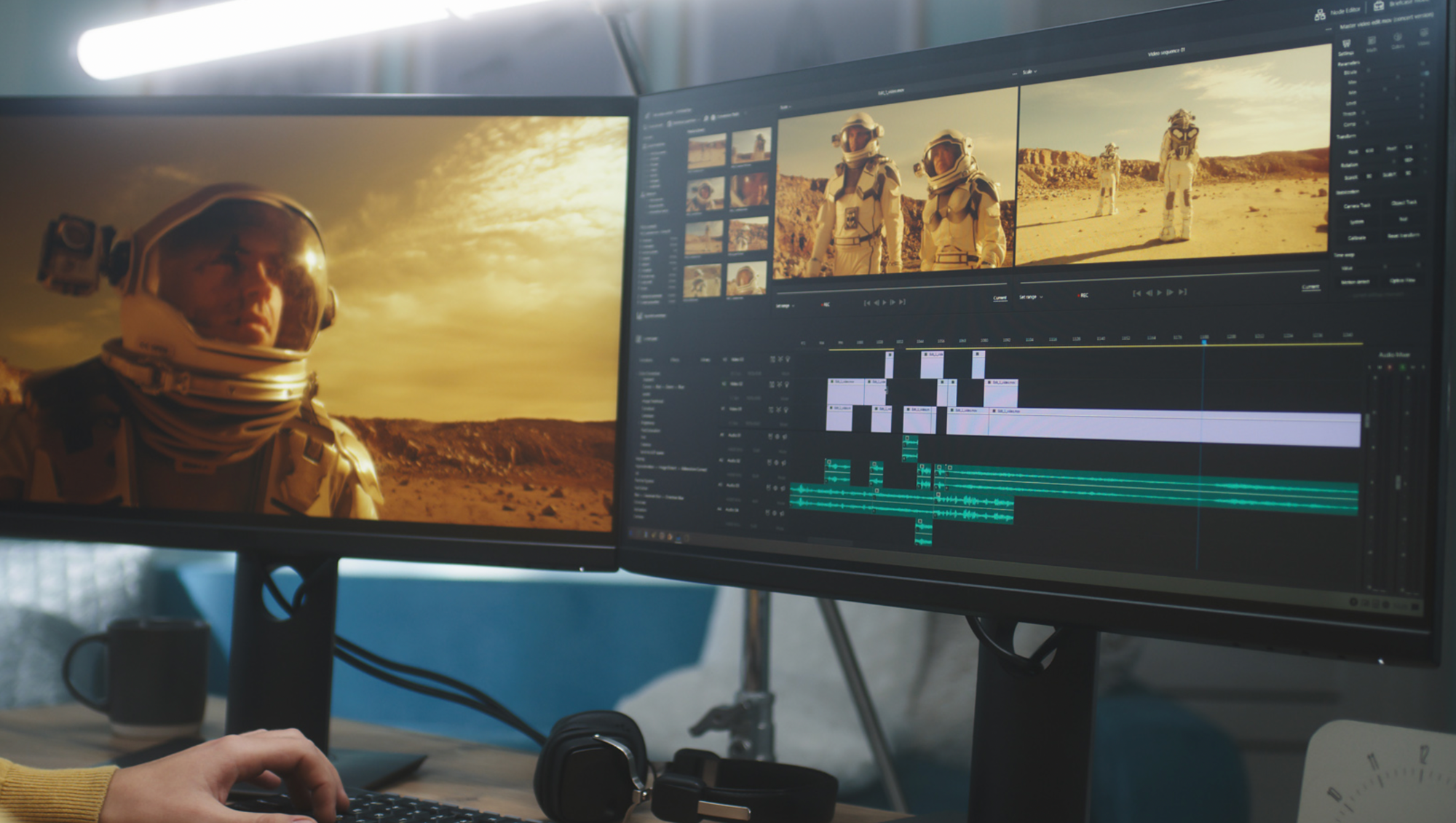Open the Node Editor icon
1456x823 pixels.
(1320, 14)
